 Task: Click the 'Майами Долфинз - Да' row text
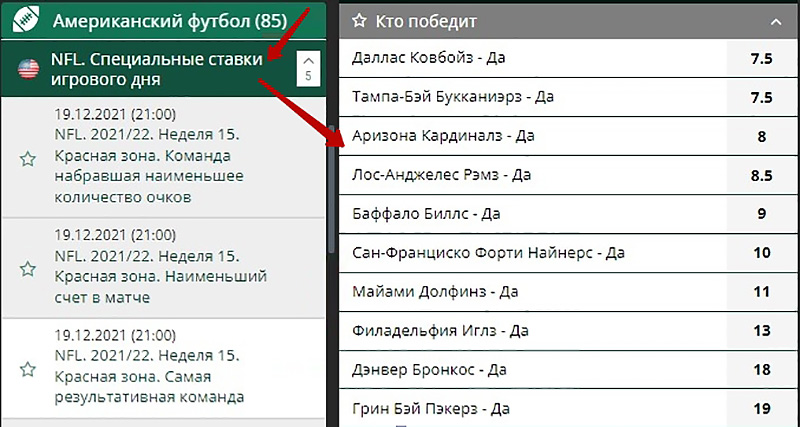[435, 291]
